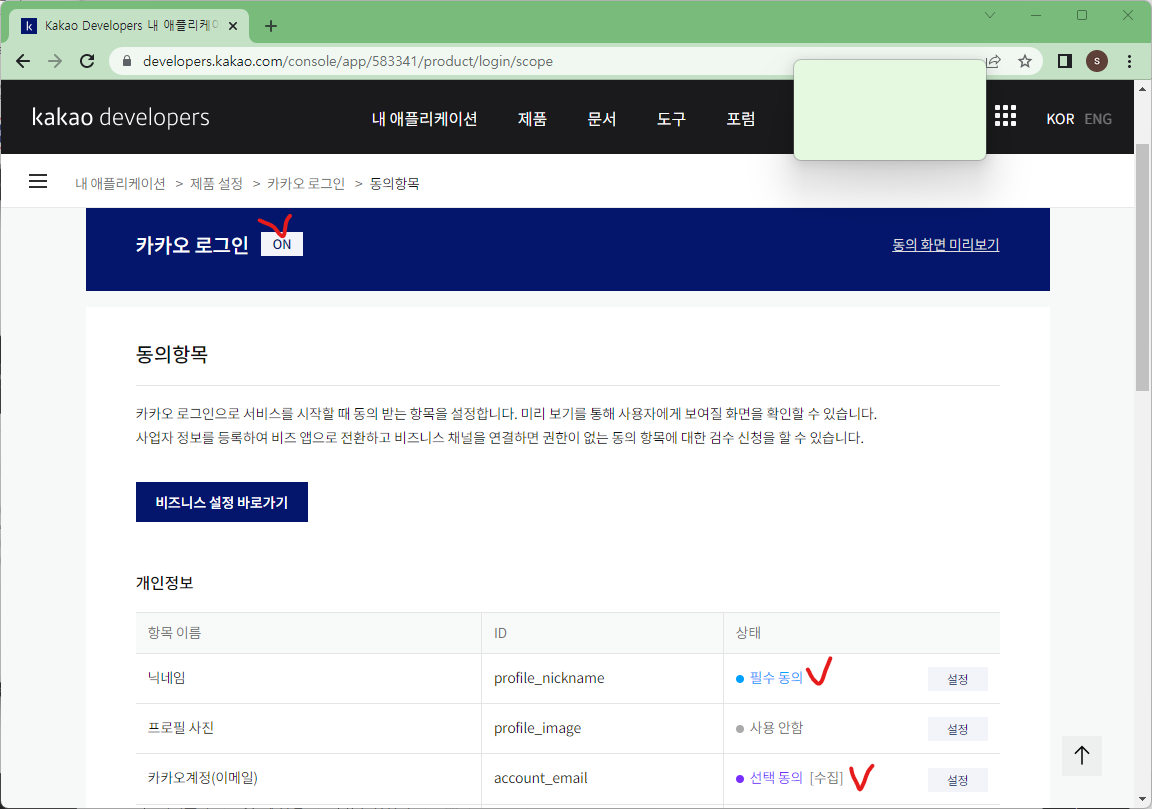Open the 도구 menu
1152x809 pixels.
pos(671,118)
